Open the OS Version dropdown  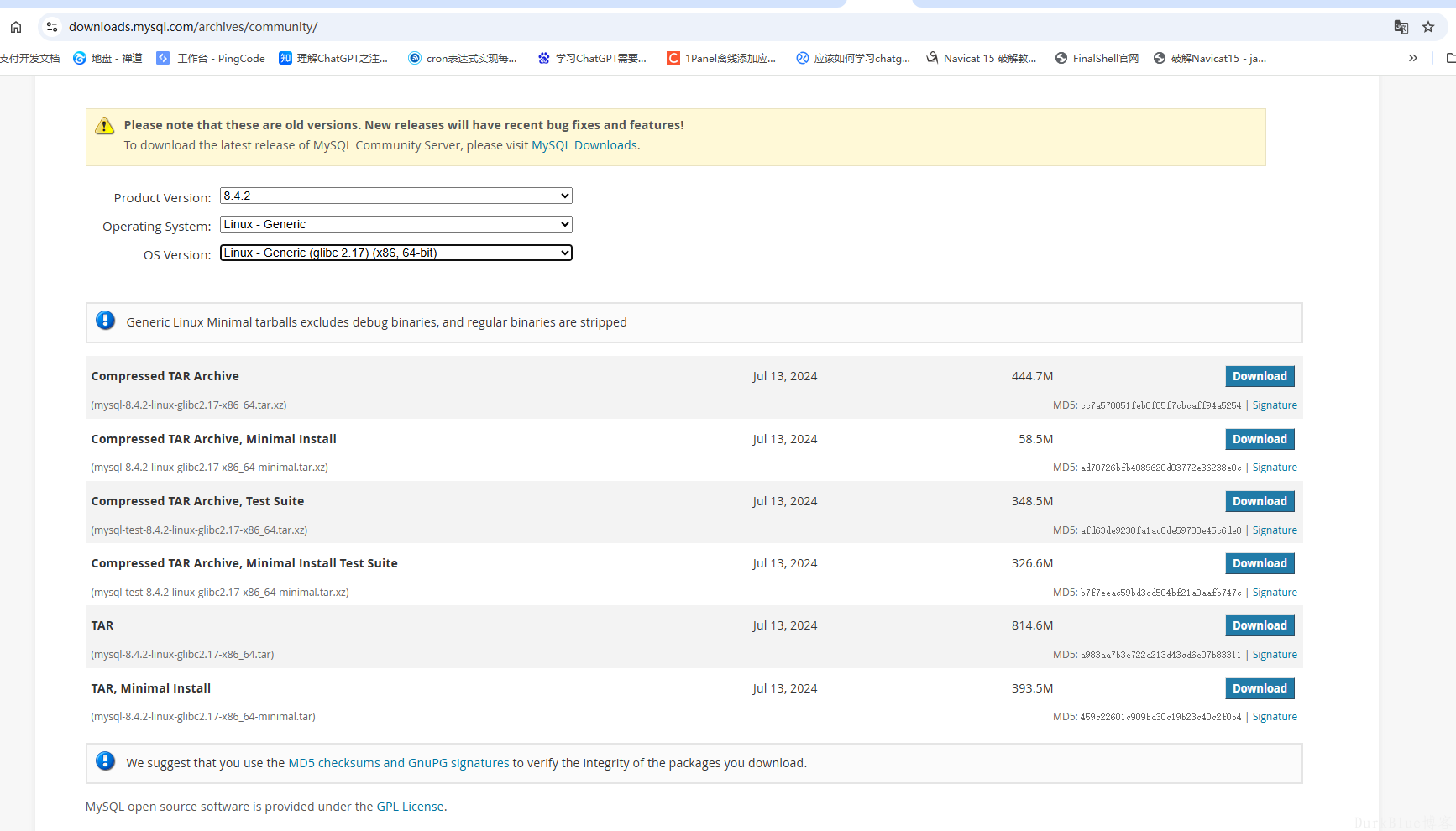pos(396,253)
